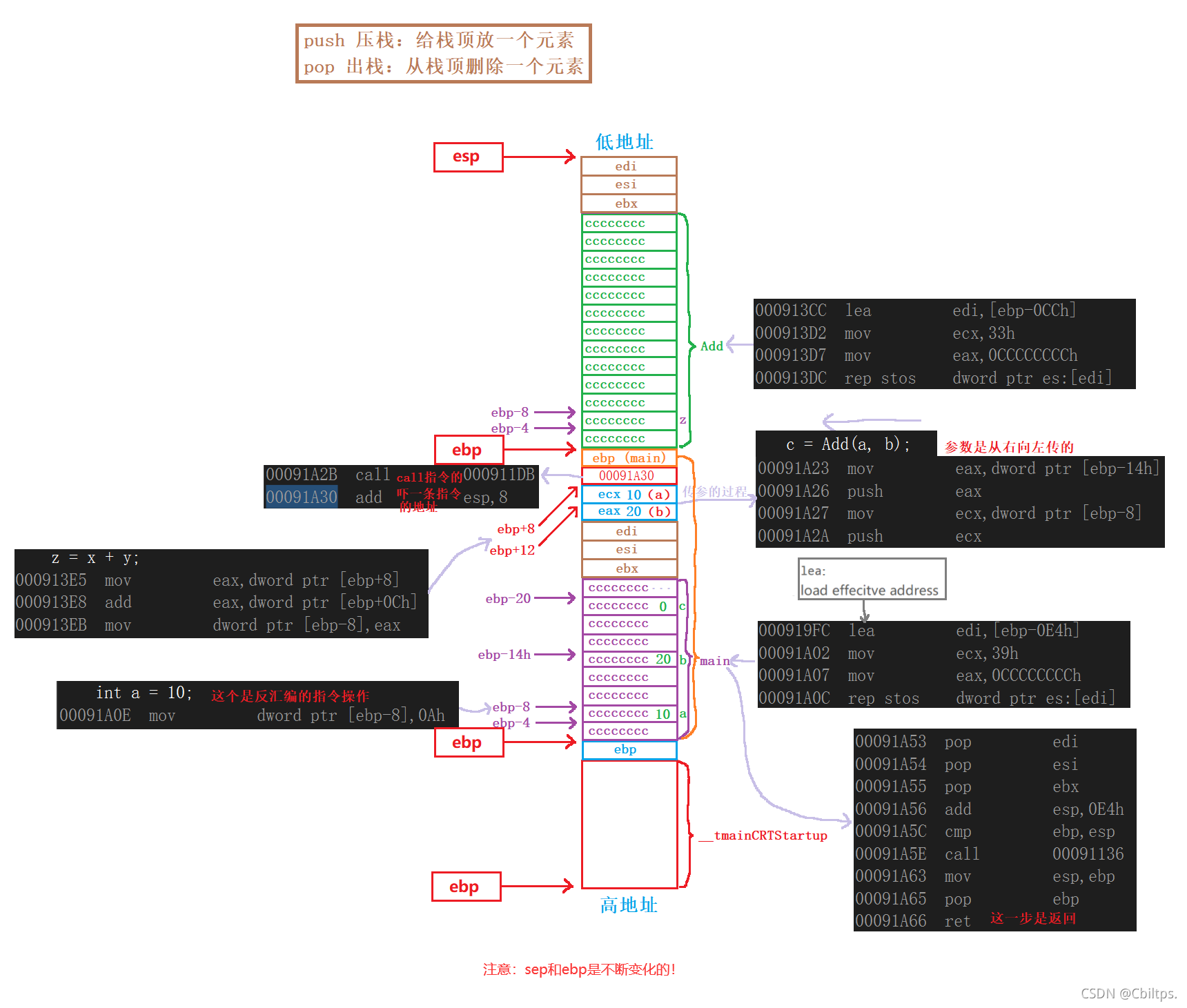Click the red '这一步是返回' annotation
1187x1008 pixels.
pyautogui.click(x=1033, y=918)
